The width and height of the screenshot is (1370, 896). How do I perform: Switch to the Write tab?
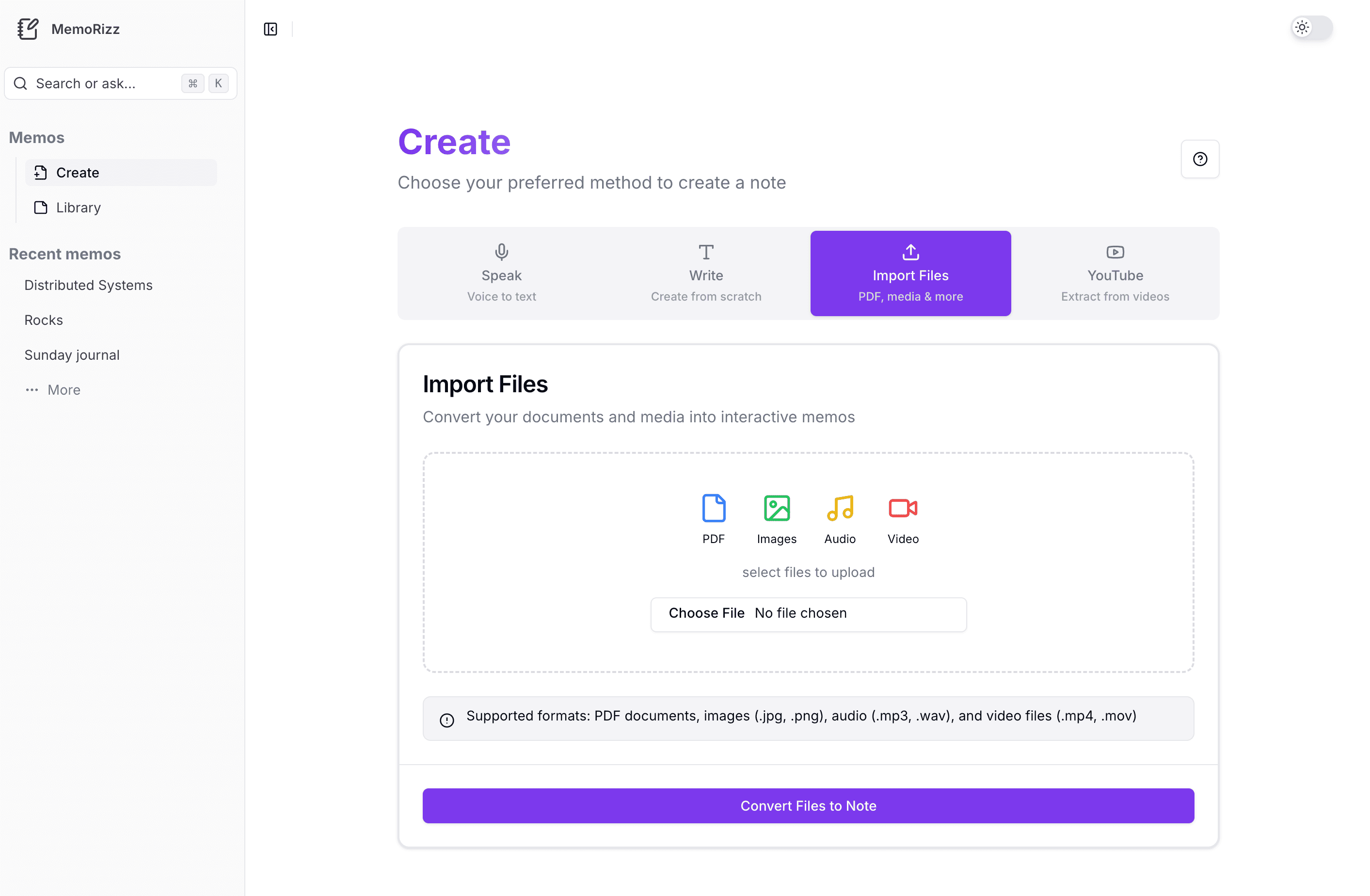(706, 273)
